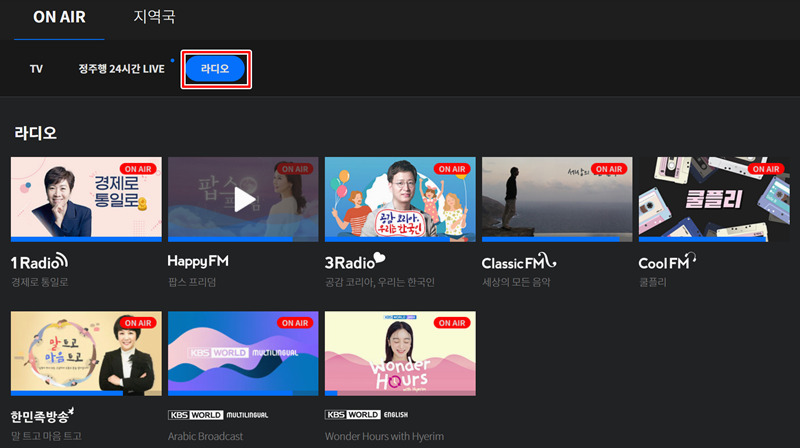Click the KBS WORLD ENGLISH logo
This screenshot has width=800, height=448.
click(366, 415)
